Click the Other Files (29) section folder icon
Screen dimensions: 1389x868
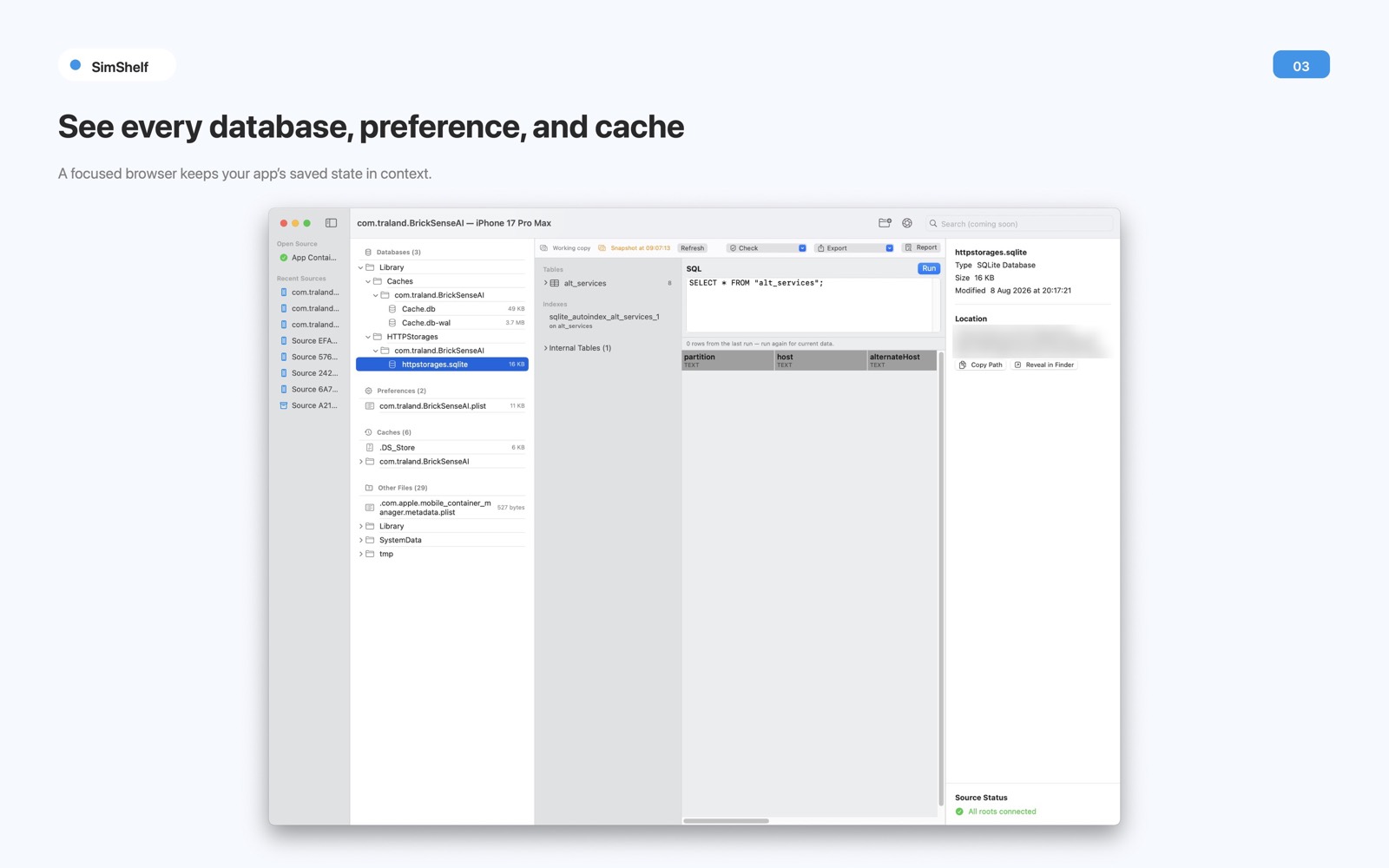(x=369, y=488)
